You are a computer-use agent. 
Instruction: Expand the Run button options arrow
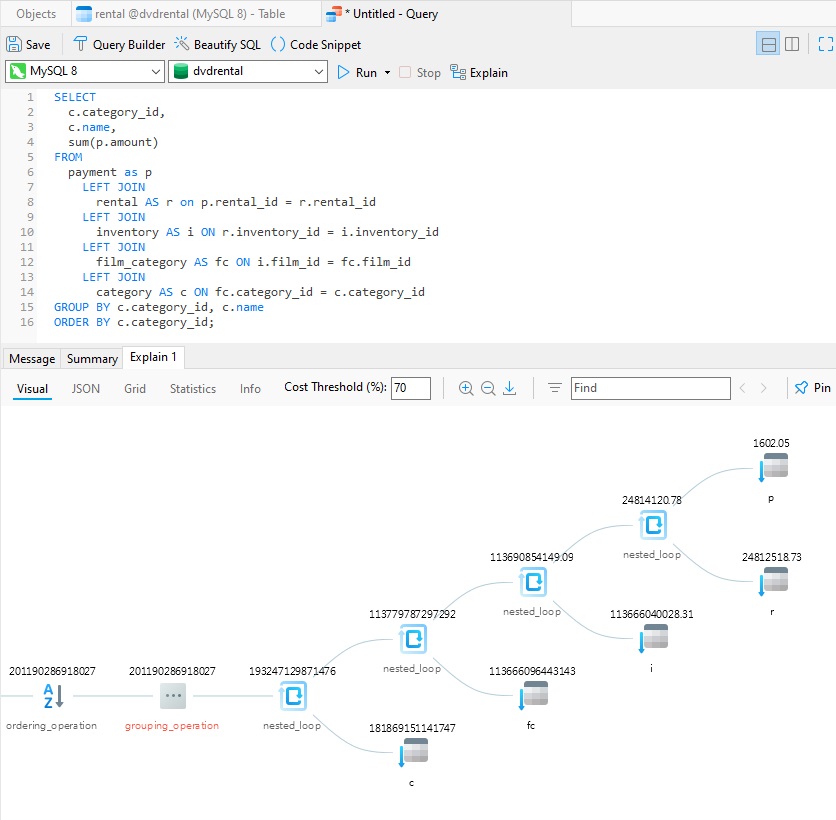(x=388, y=73)
